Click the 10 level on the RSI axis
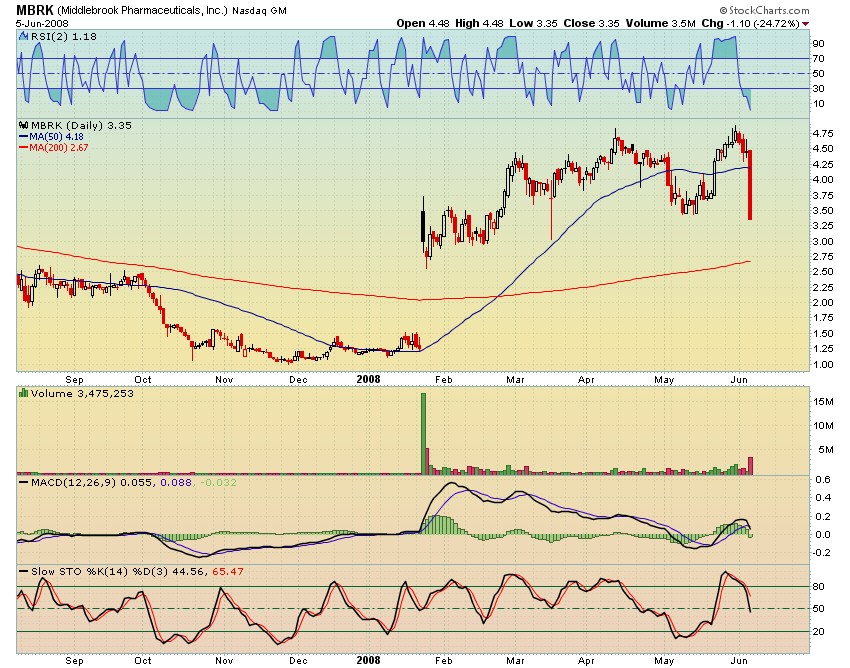The image size is (850, 668). (818, 104)
